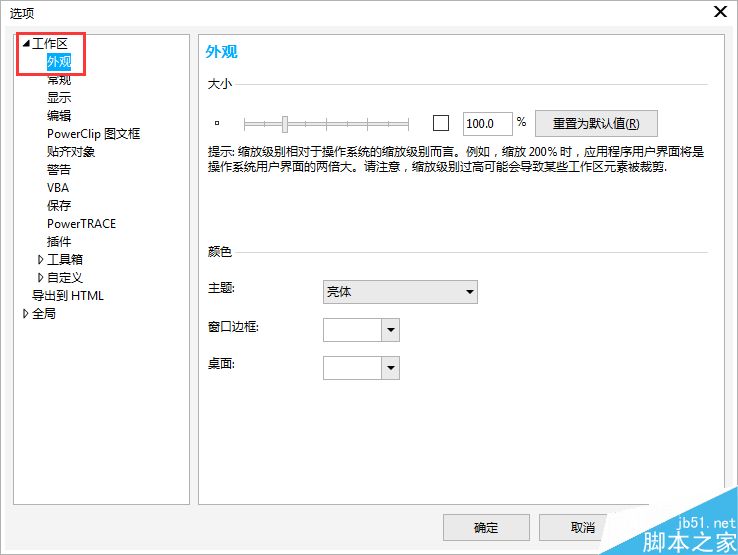Open the 窗口边框 color dropdown arrow
Screen dimensions: 738x555
tap(391, 330)
